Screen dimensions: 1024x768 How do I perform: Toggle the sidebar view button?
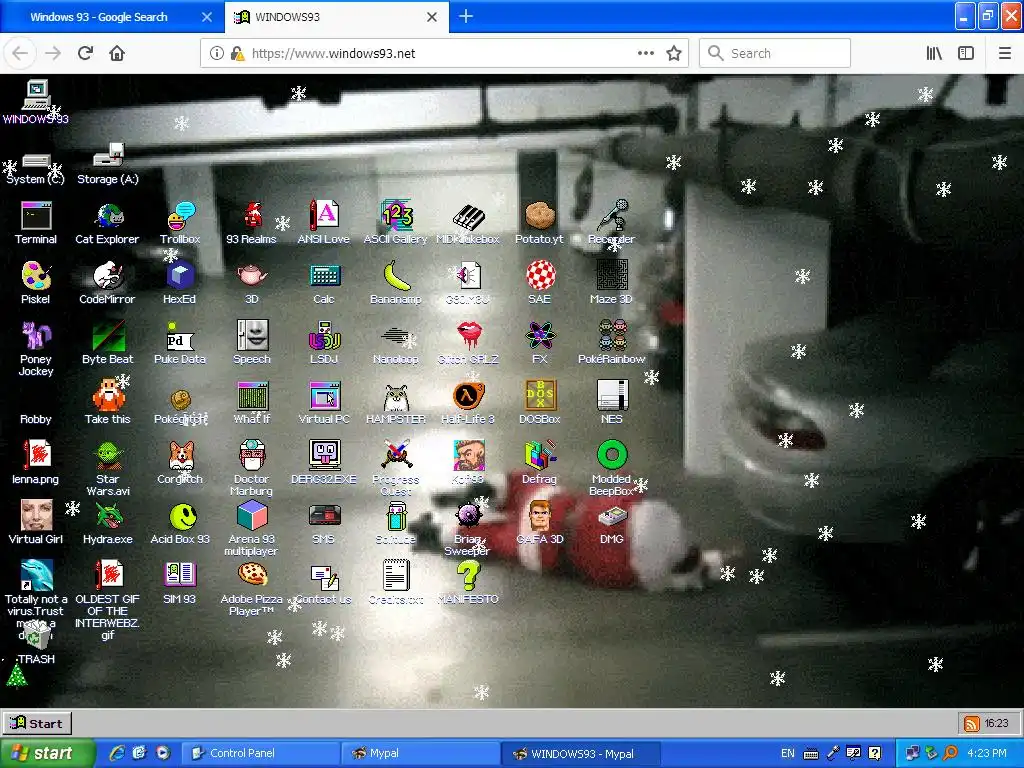[966, 54]
